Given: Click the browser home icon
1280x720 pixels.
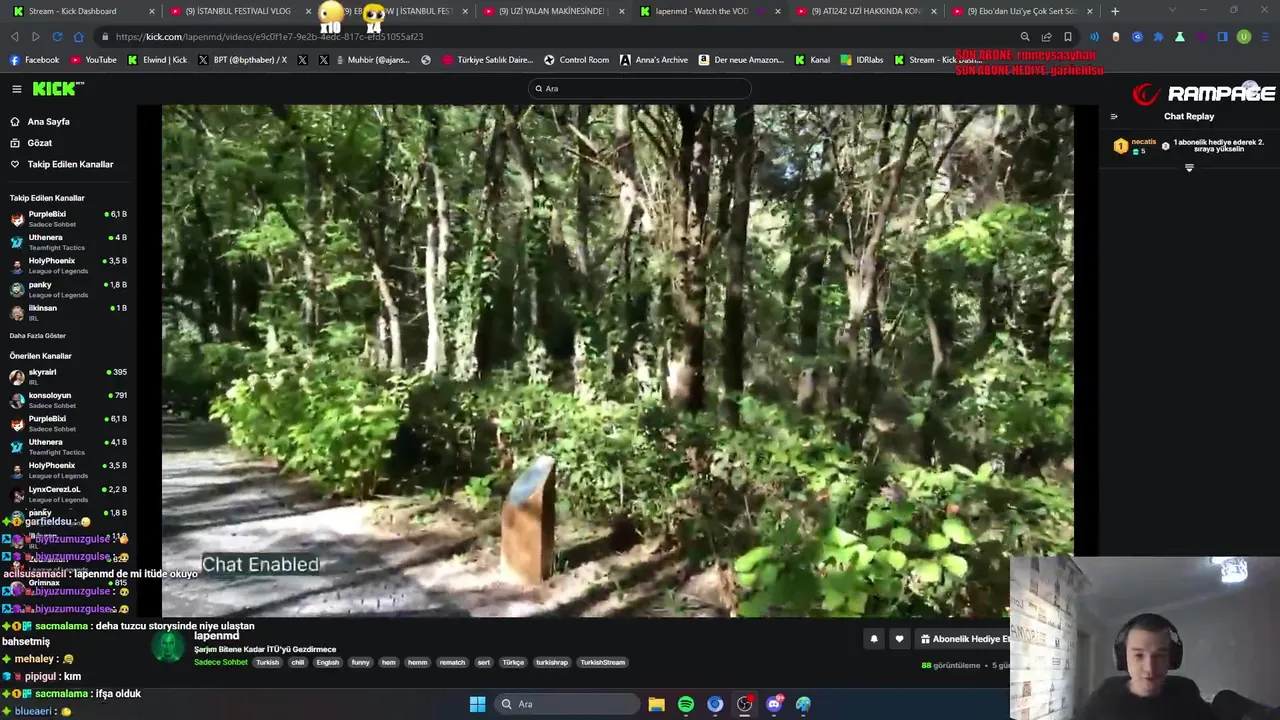Looking at the screenshot, I should (79, 37).
